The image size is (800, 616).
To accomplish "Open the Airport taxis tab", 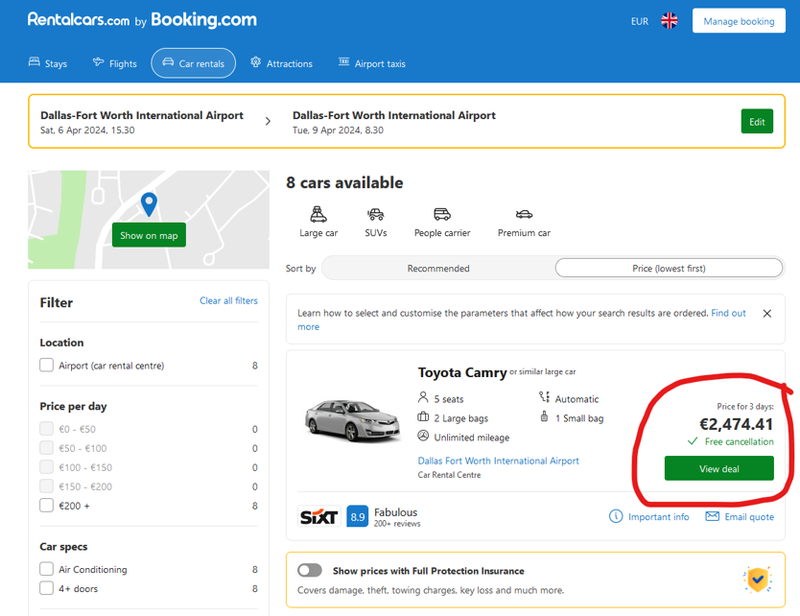I will (371, 63).
